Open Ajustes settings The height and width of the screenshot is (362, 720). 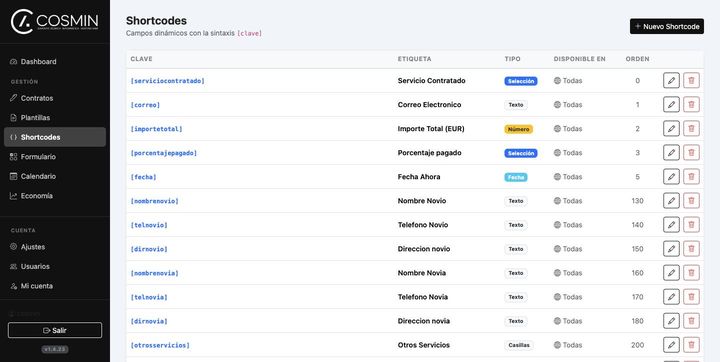55,247
